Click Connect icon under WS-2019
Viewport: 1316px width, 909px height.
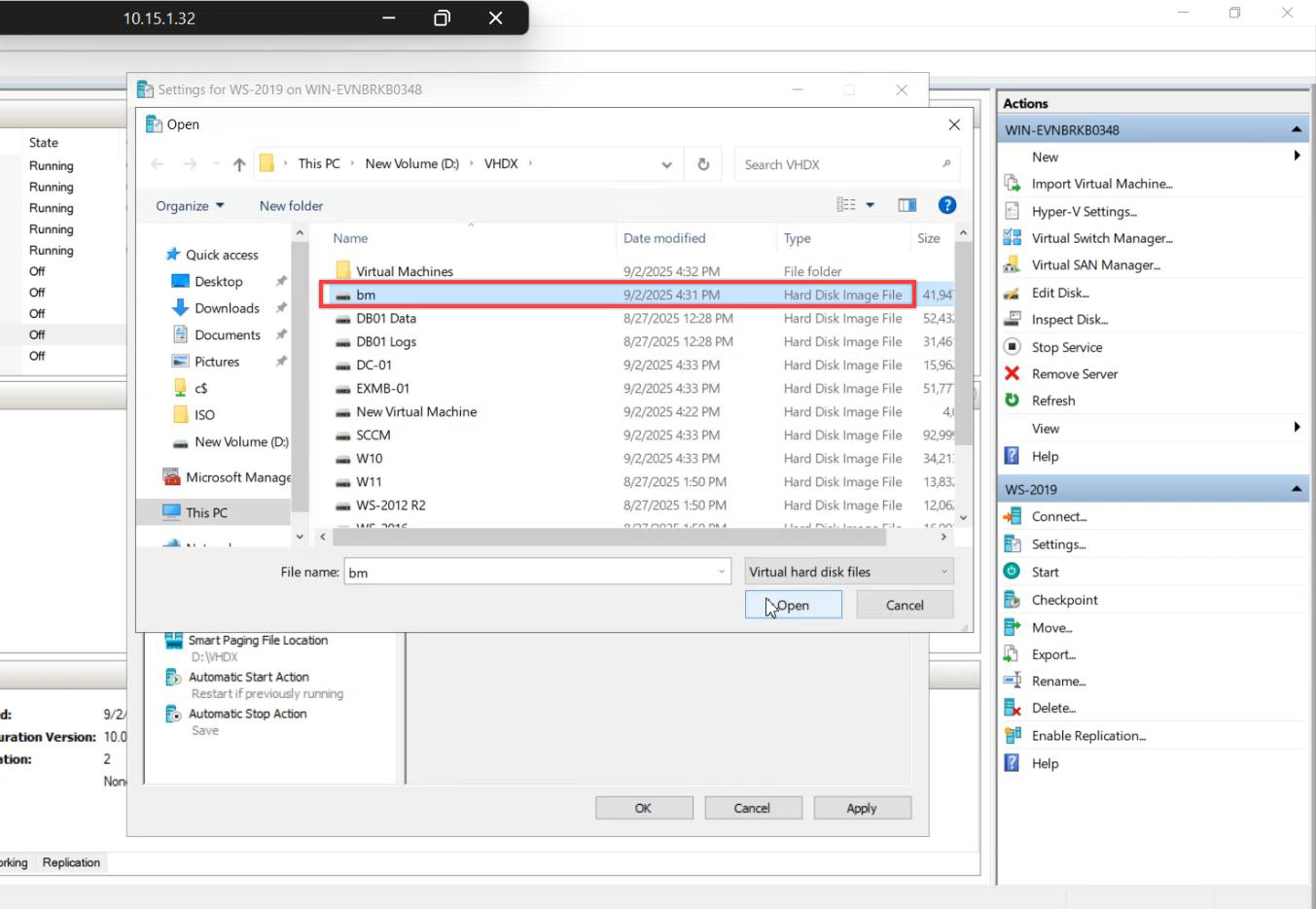(x=1012, y=516)
